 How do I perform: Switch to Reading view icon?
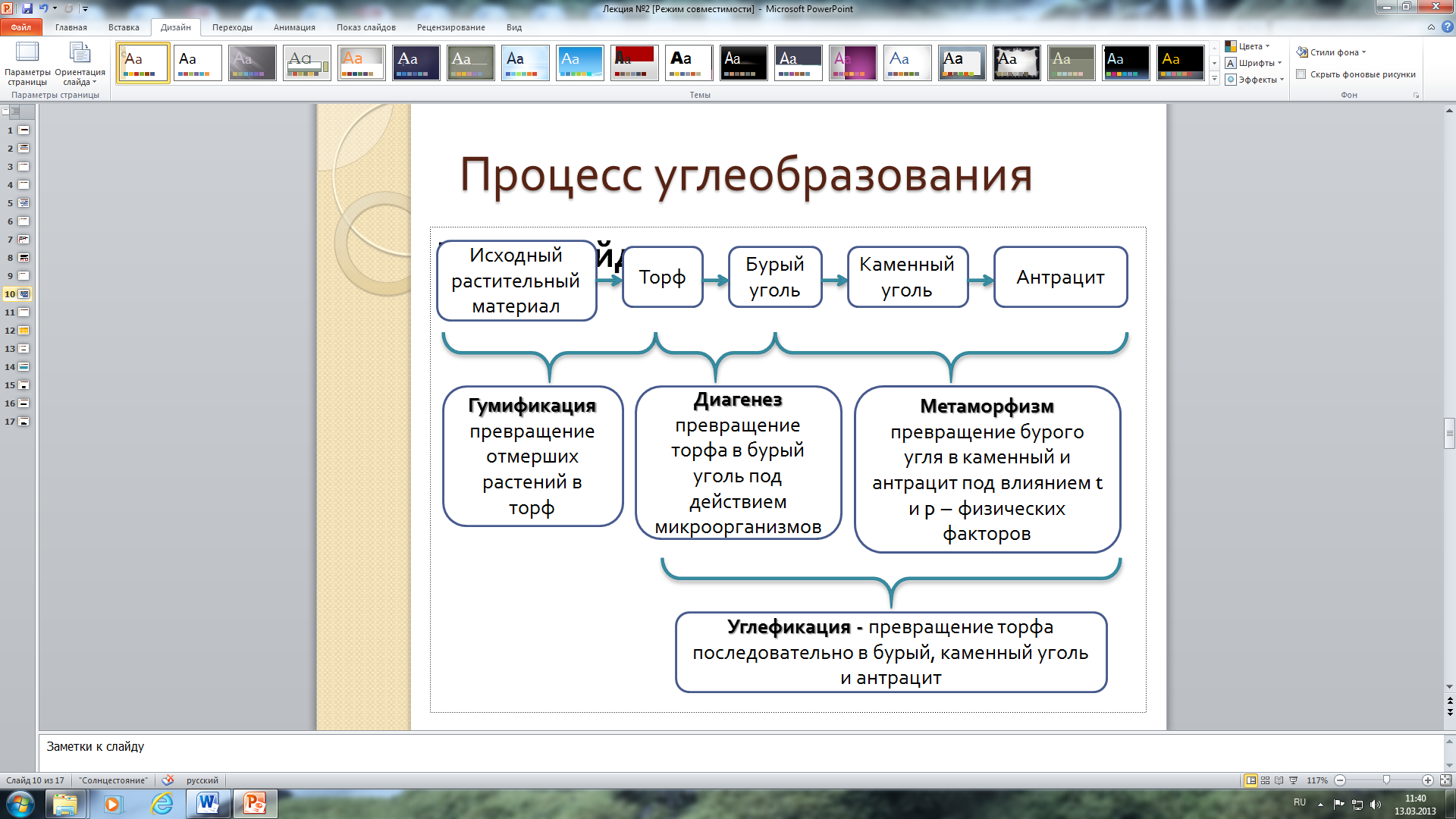pyautogui.click(x=1279, y=780)
